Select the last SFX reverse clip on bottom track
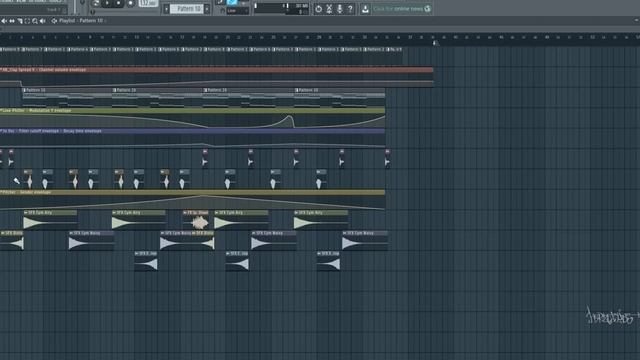The width and height of the screenshot is (640, 360). tap(328, 261)
